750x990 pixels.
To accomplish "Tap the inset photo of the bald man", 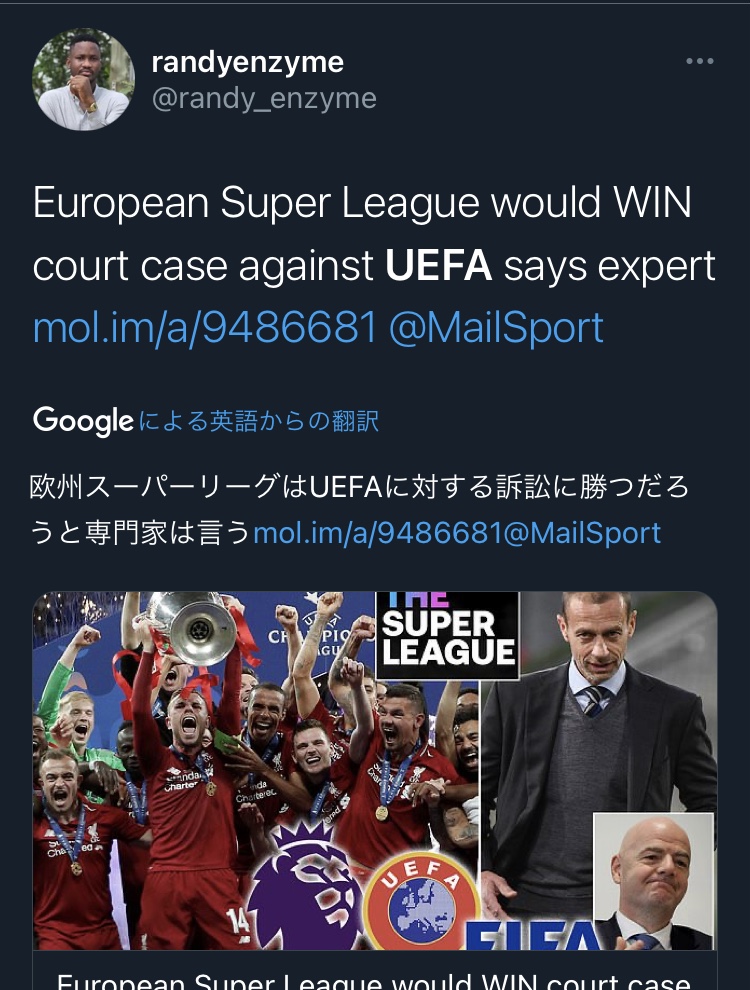I will (653, 881).
